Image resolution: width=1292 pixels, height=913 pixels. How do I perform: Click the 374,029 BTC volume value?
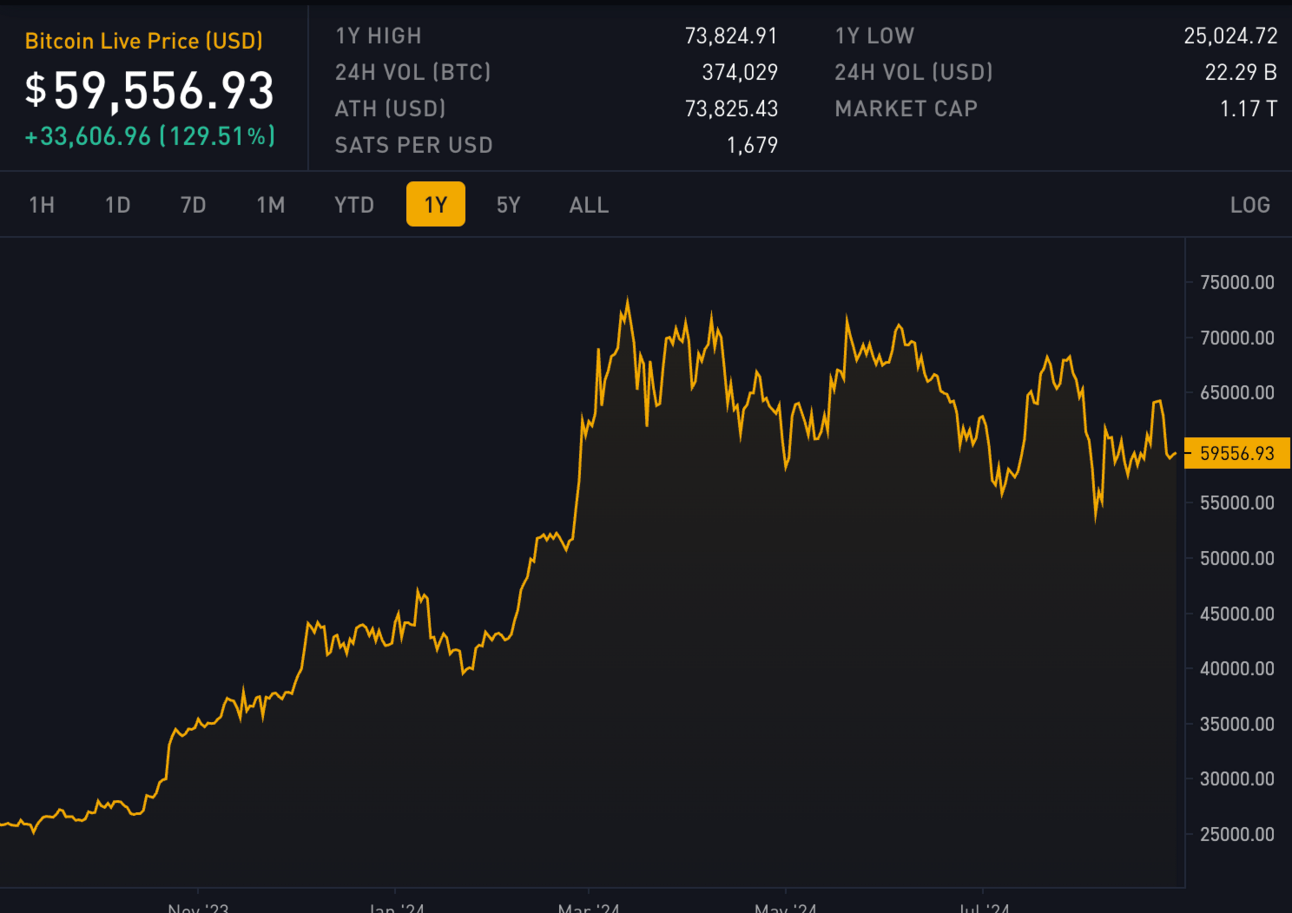pyautogui.click(x=740, y=72)
